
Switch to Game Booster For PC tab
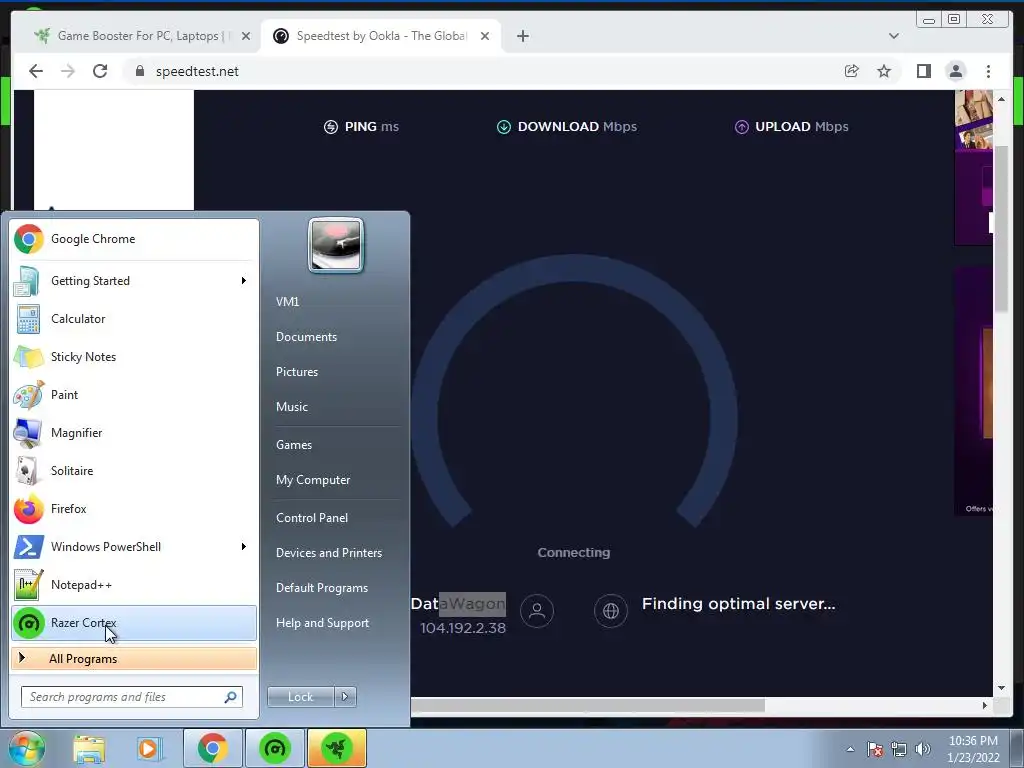(x=138, y=36)
